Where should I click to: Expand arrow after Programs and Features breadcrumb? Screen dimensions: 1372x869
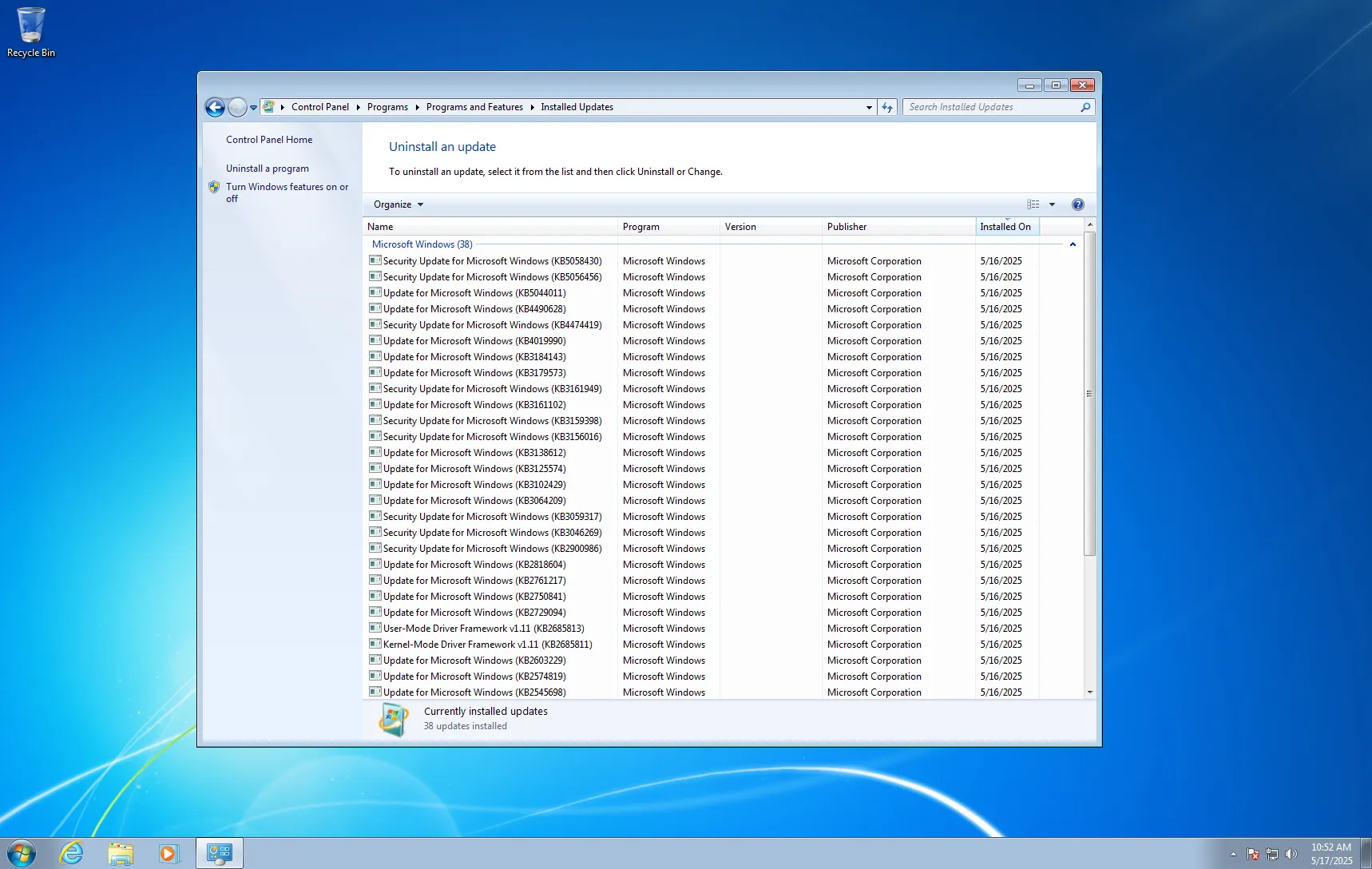[x=532, y=107]
